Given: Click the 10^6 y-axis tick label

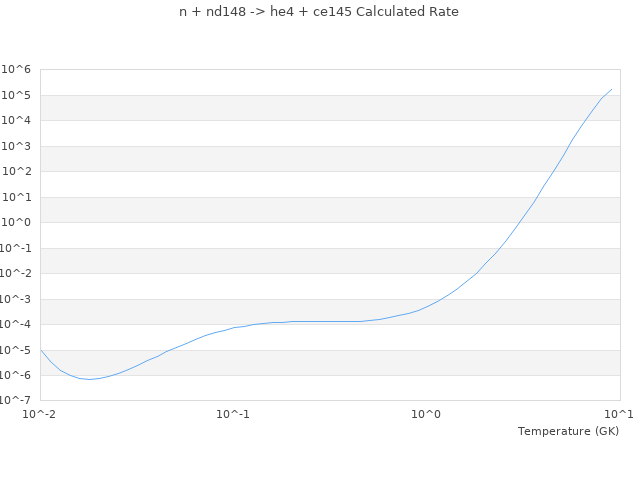Looking at the screenshot, I should [x=16, y=70].
